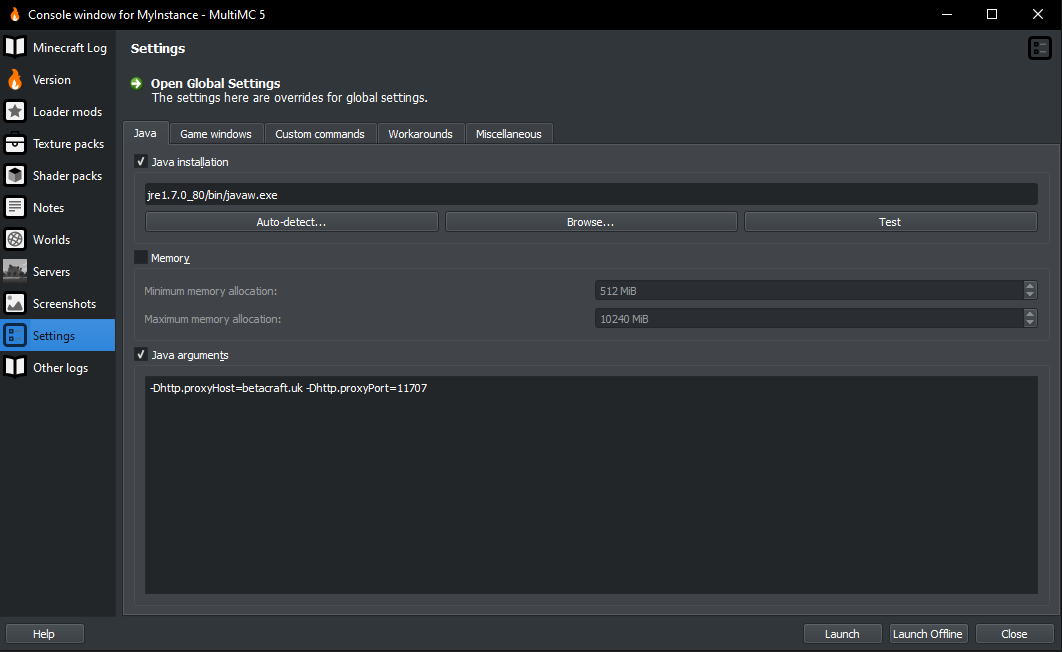Click the Worlds globe icon
The height and width of the screenshot is (652, 1062).
click(15, 239)
